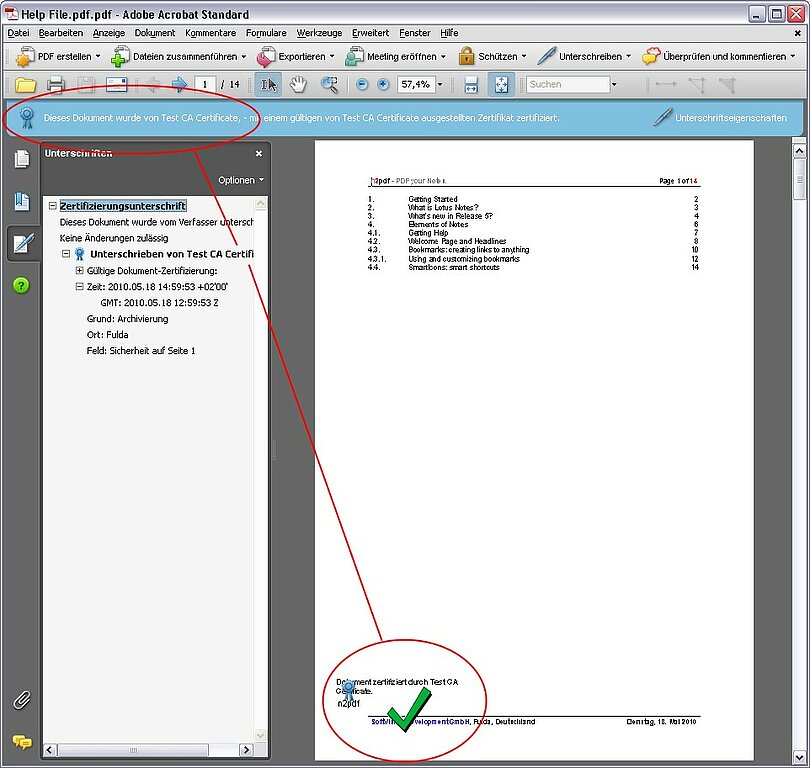Screen dimensions: 810x768
Task: Open the Suchen search options arrow
Action: 614,84
